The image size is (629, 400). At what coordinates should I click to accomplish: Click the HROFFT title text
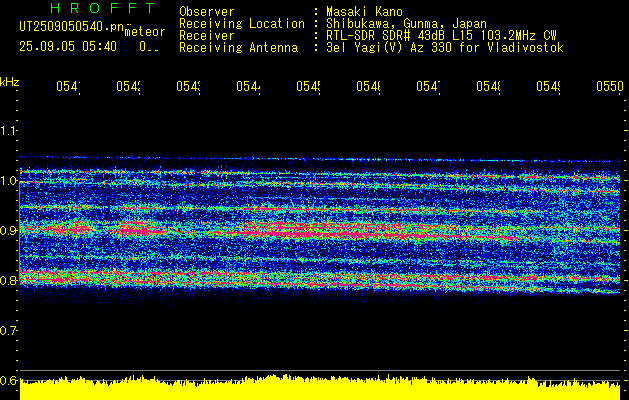pos(102,8)
